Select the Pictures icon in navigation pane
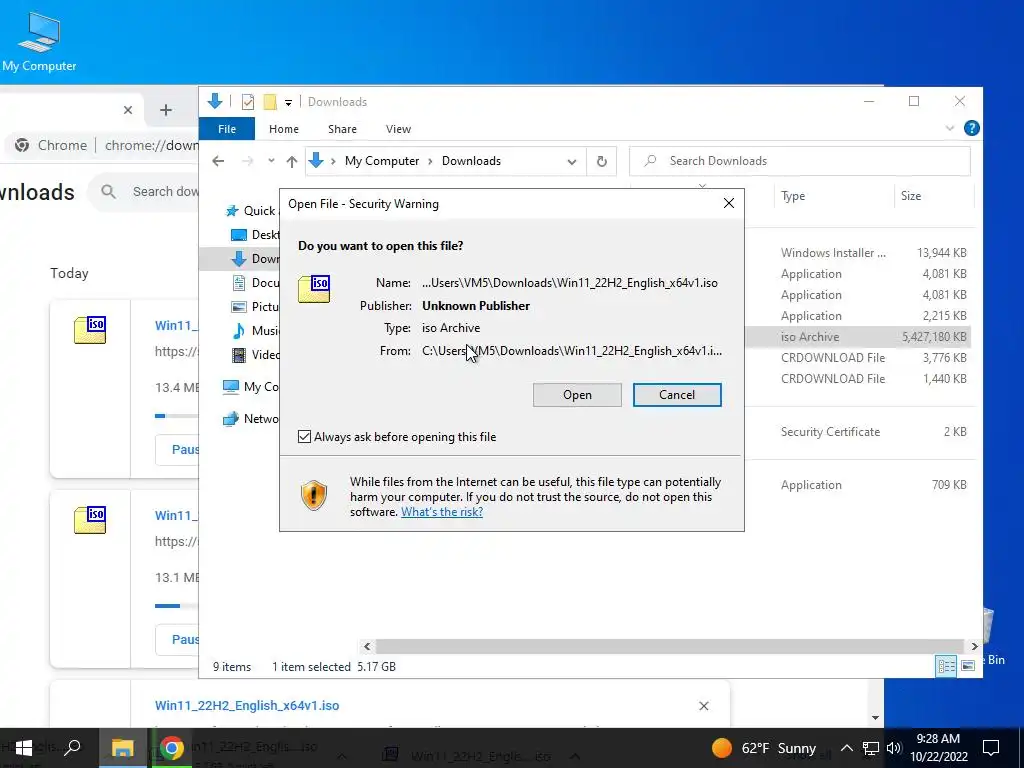The image size is (1024, 768). click(239, 306)
